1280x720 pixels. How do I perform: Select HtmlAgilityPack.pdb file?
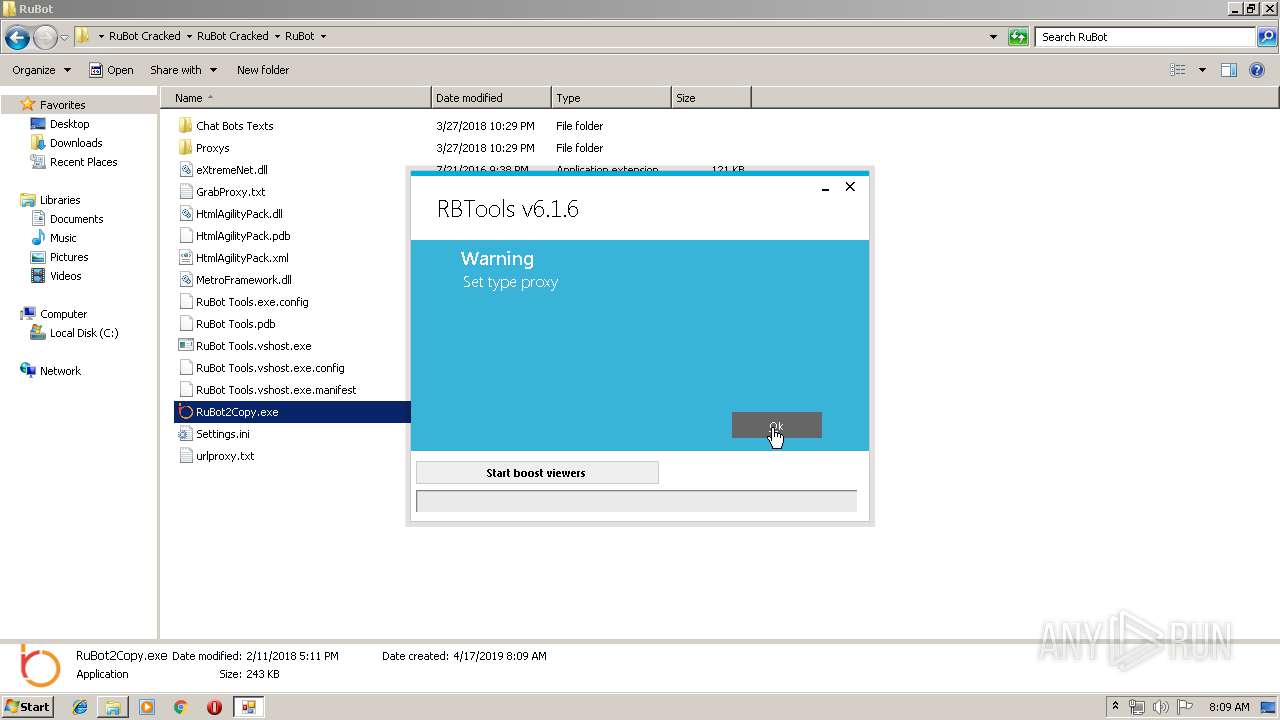tap(243, 236)
